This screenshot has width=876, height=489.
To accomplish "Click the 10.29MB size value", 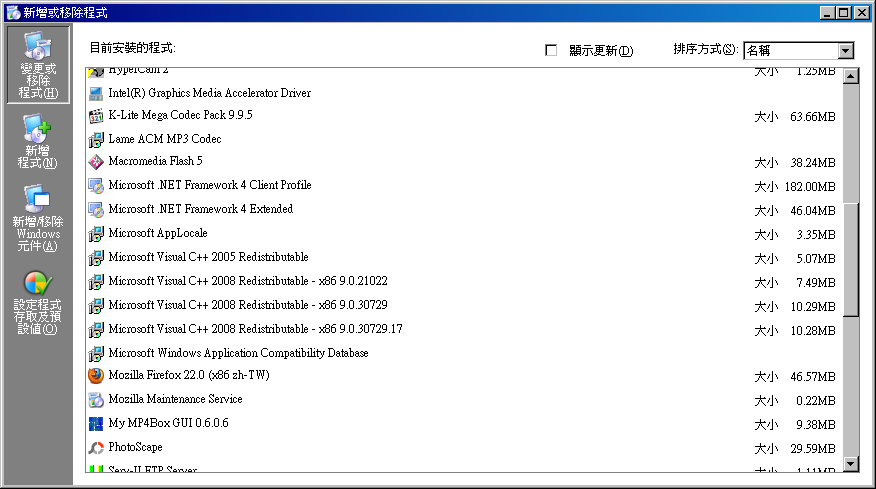I will (x=813, y=307).
